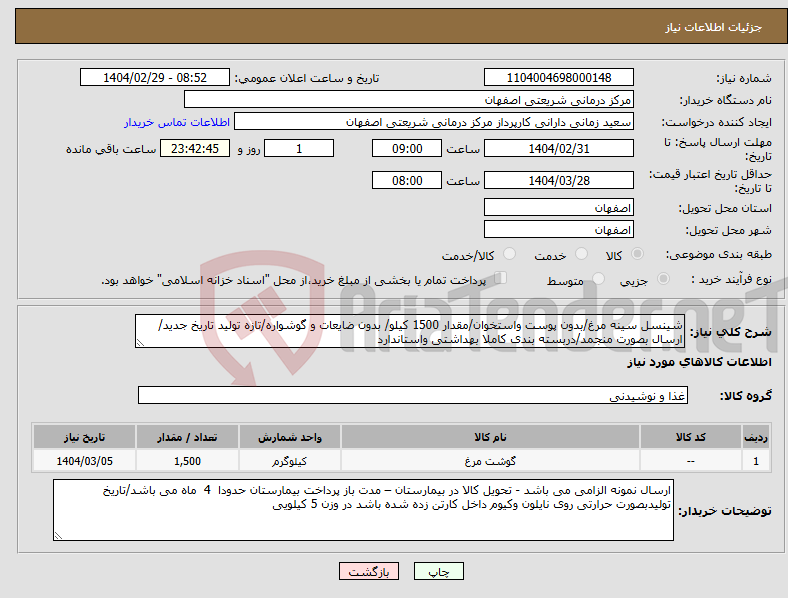The width and height of the screenshot is (788, 598).
Task: Select the متوسط purchase type radio
Action: pos(598,278)
